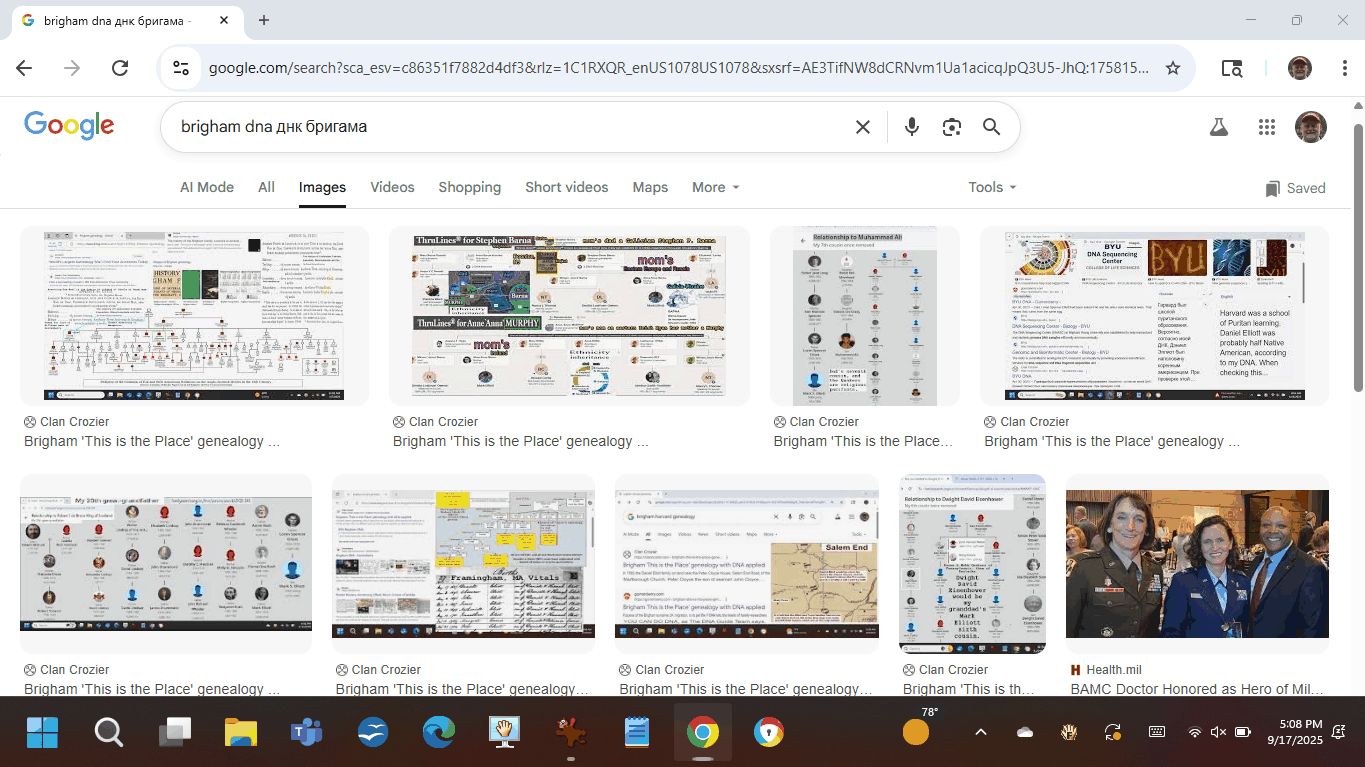Viewport: 1365px width, 767px height.
Task: Click the voice search microphone icon
Action: 911,127
